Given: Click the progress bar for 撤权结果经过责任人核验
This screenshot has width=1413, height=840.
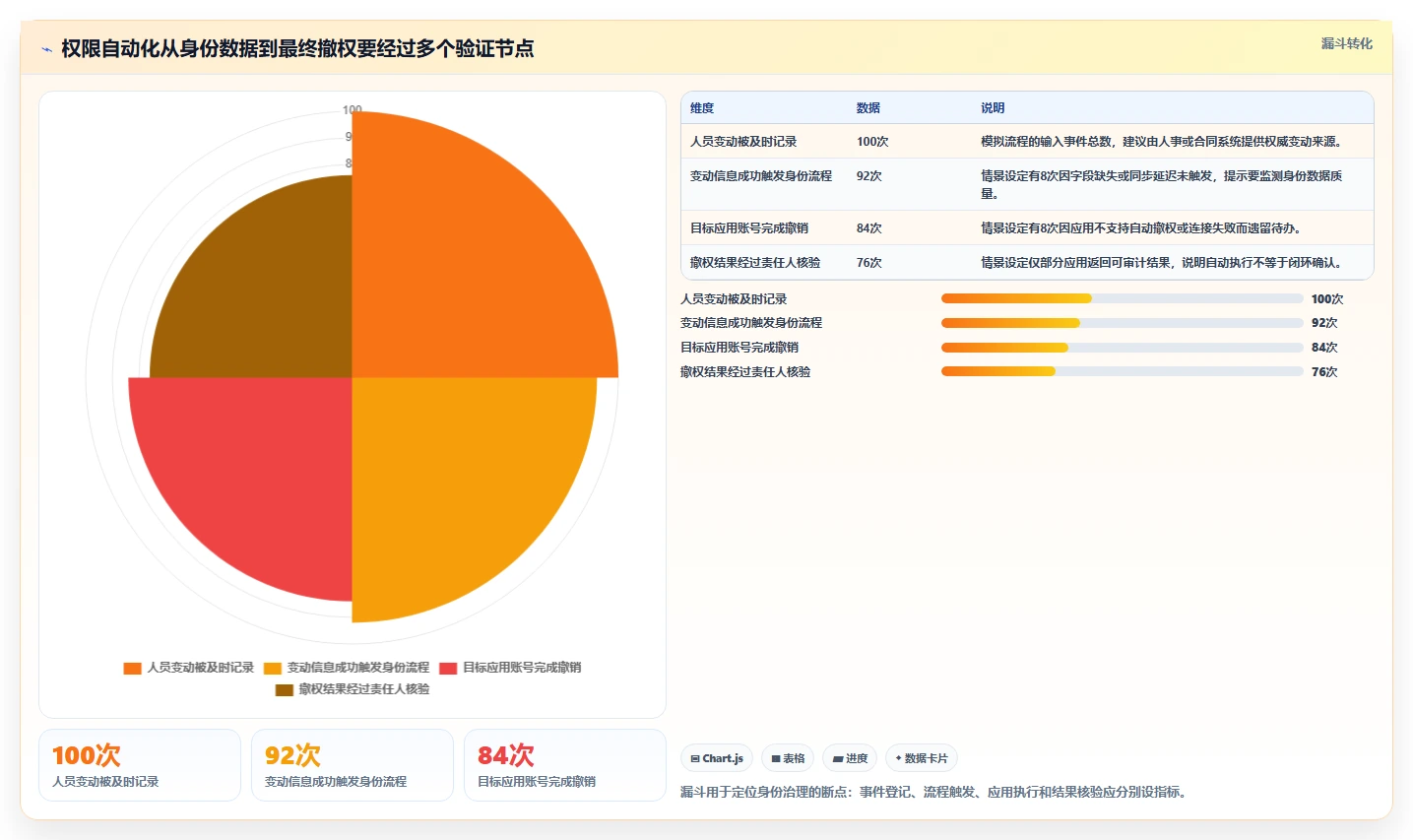Looking at the screenshot, I should point(1123,371).
